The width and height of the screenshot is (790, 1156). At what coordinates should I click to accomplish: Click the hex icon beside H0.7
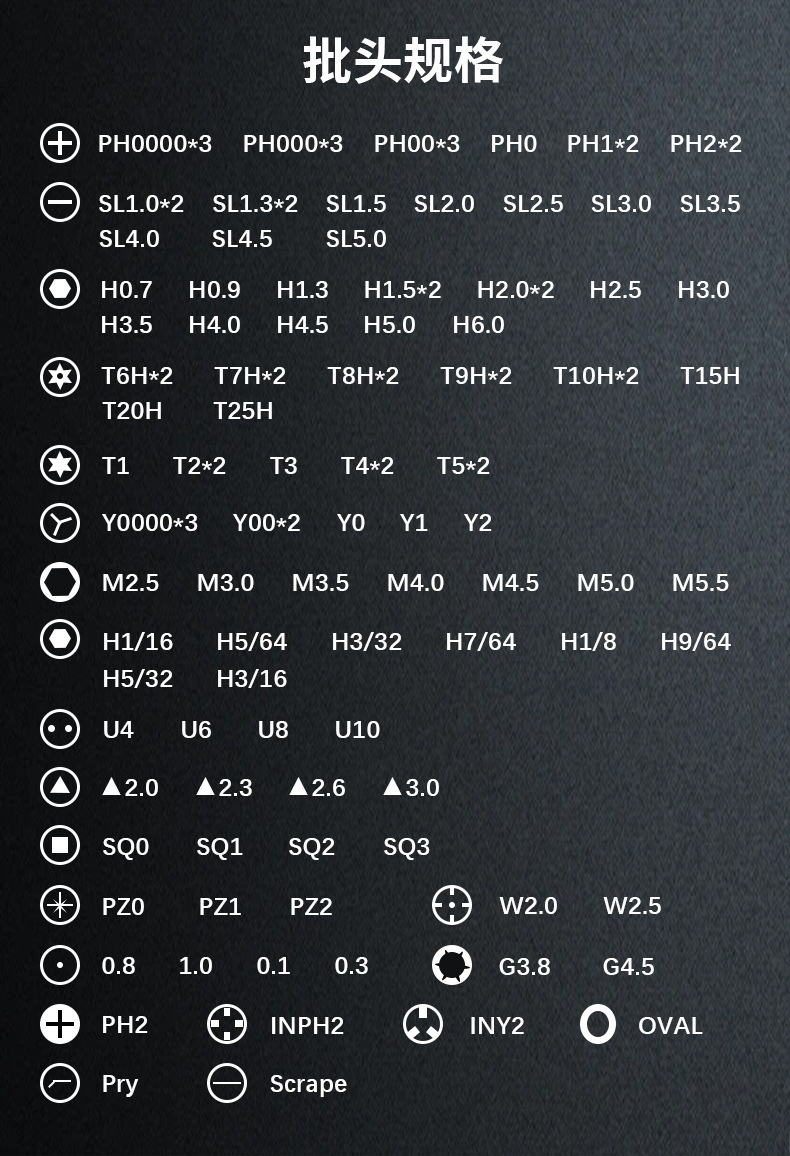[x=60, y=289]
